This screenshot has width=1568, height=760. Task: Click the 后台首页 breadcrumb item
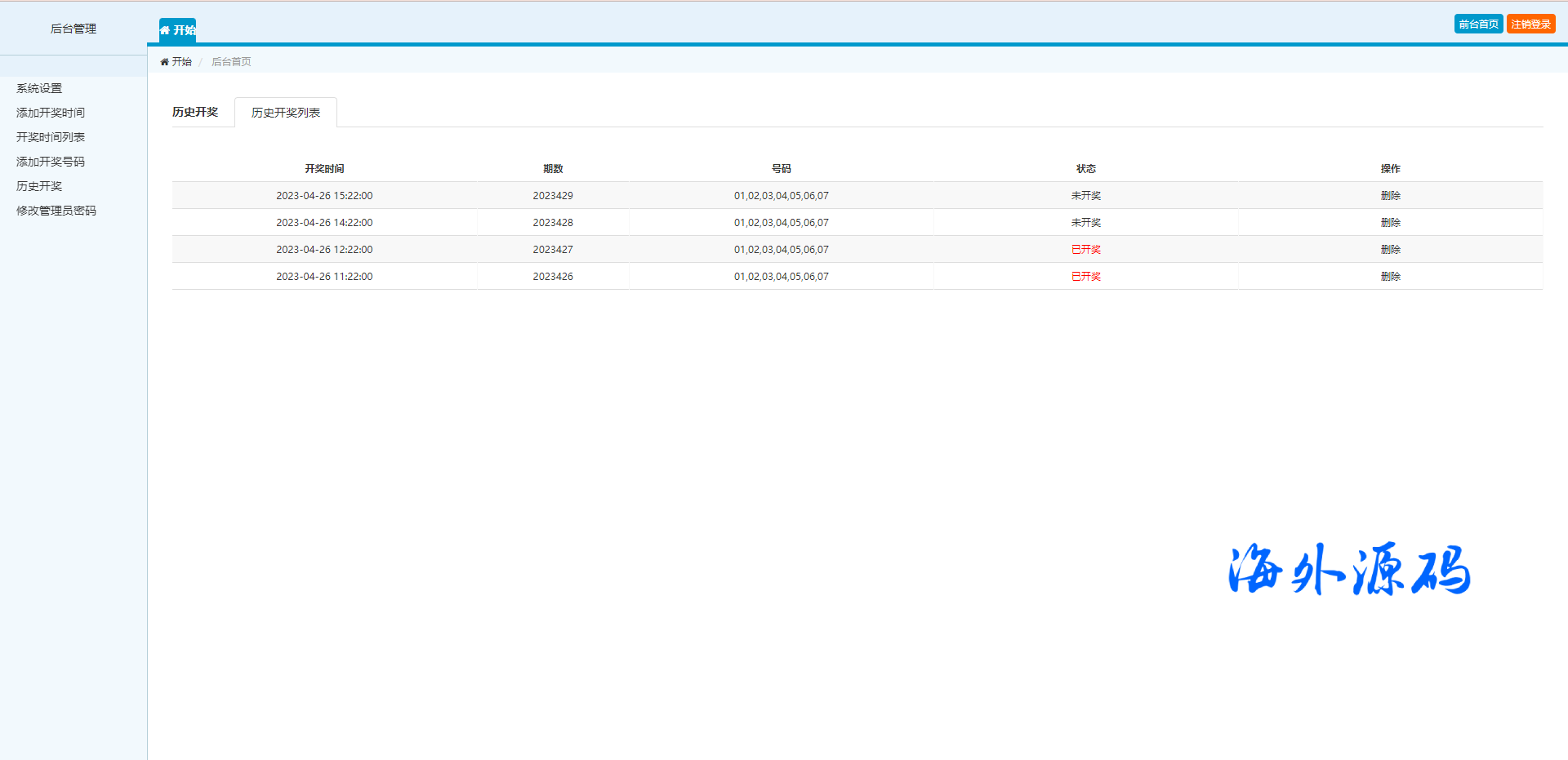coord(231,62)
